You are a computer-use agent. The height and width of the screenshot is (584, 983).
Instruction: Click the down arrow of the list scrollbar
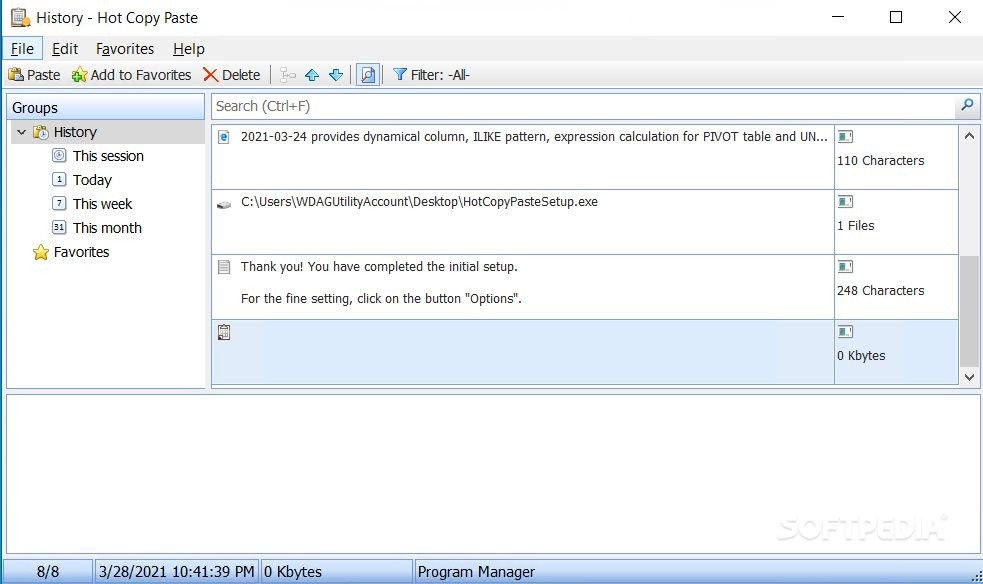[x=969, y=377]
